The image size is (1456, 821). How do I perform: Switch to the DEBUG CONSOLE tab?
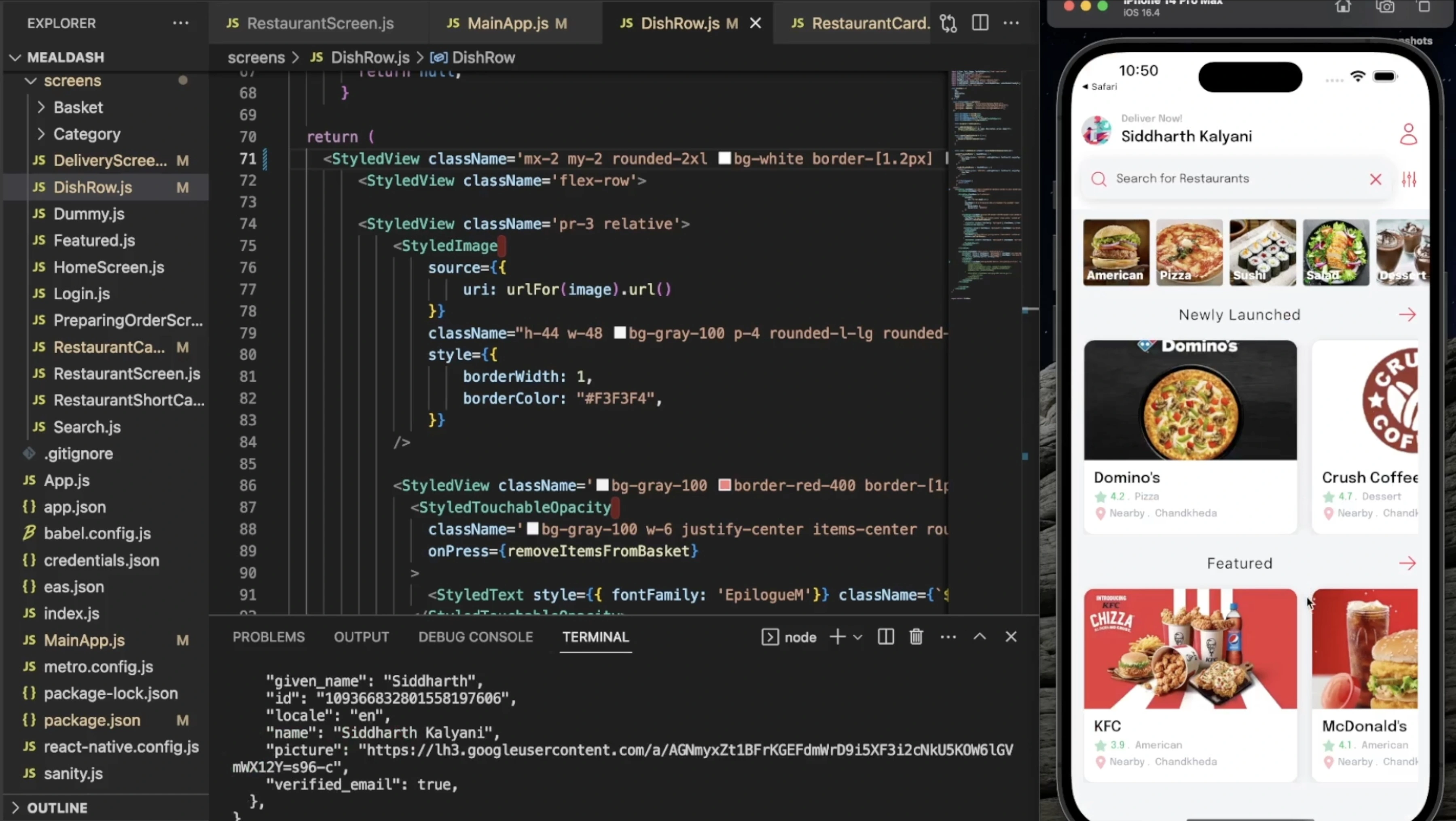coord(475,636)
